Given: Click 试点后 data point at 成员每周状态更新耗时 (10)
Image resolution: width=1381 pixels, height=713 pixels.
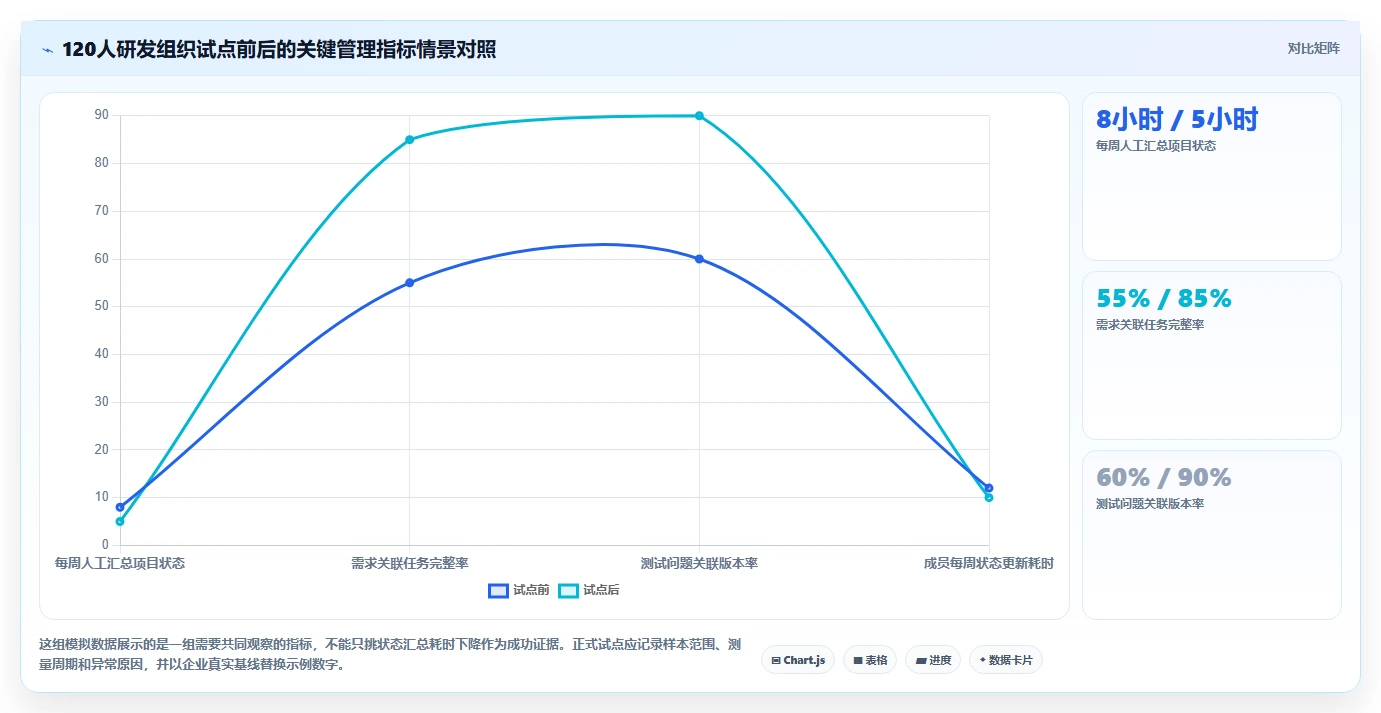Looking at the screenshot, I should click(989, 497).
